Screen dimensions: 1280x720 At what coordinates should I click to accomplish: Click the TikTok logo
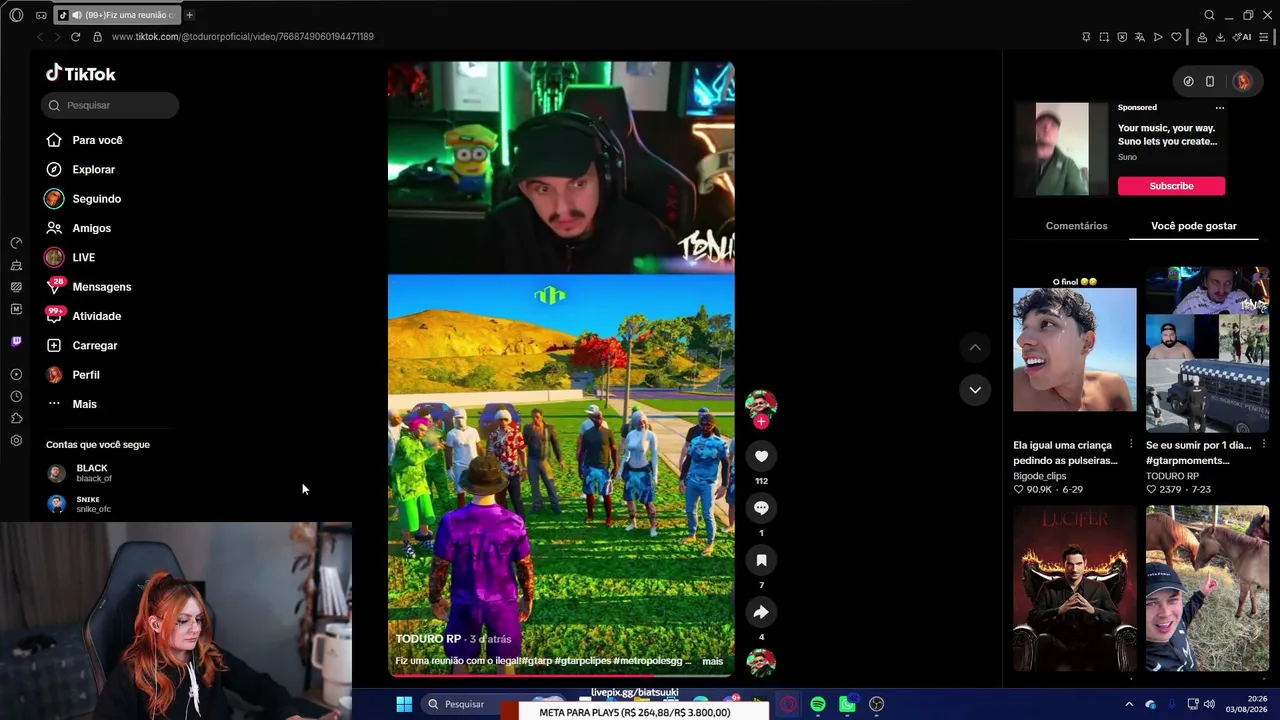(81, 74)
